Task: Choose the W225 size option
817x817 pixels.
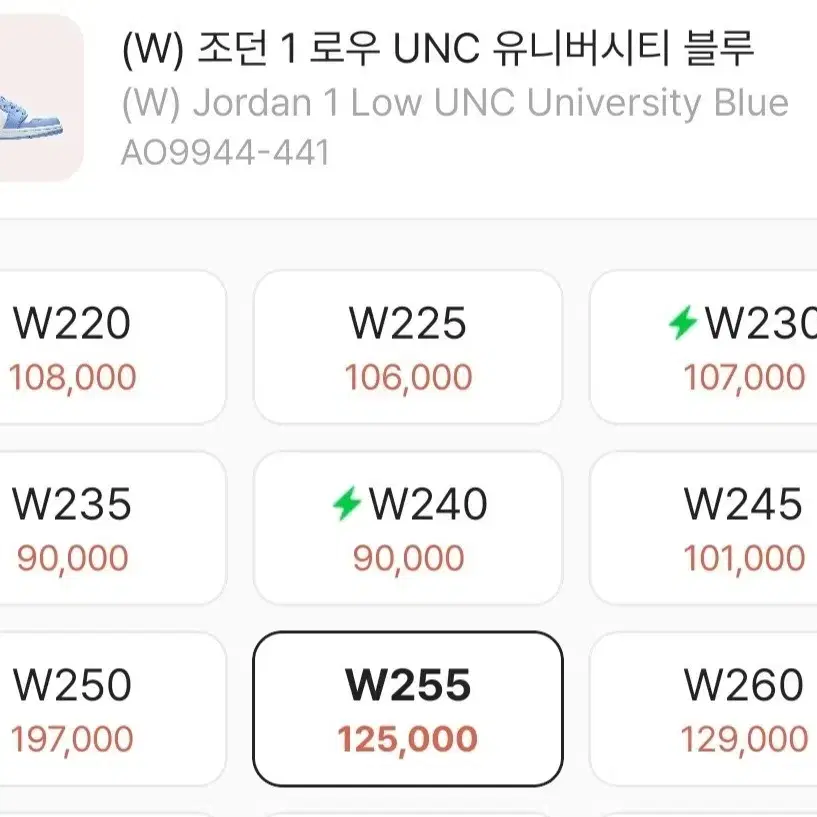Action: click(408, 323)
